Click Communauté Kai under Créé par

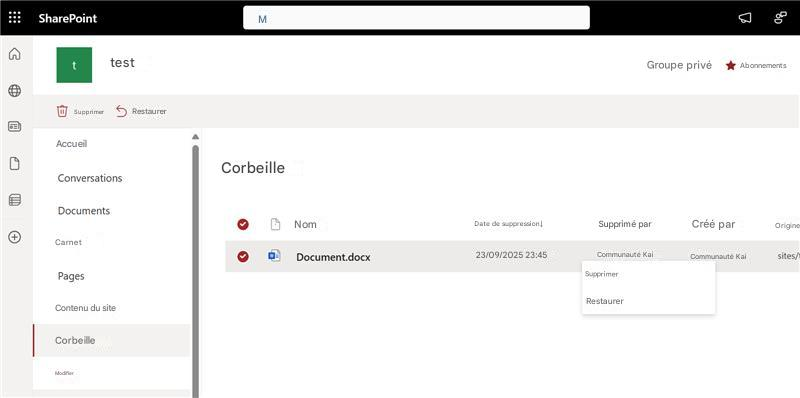click(718, 257)
